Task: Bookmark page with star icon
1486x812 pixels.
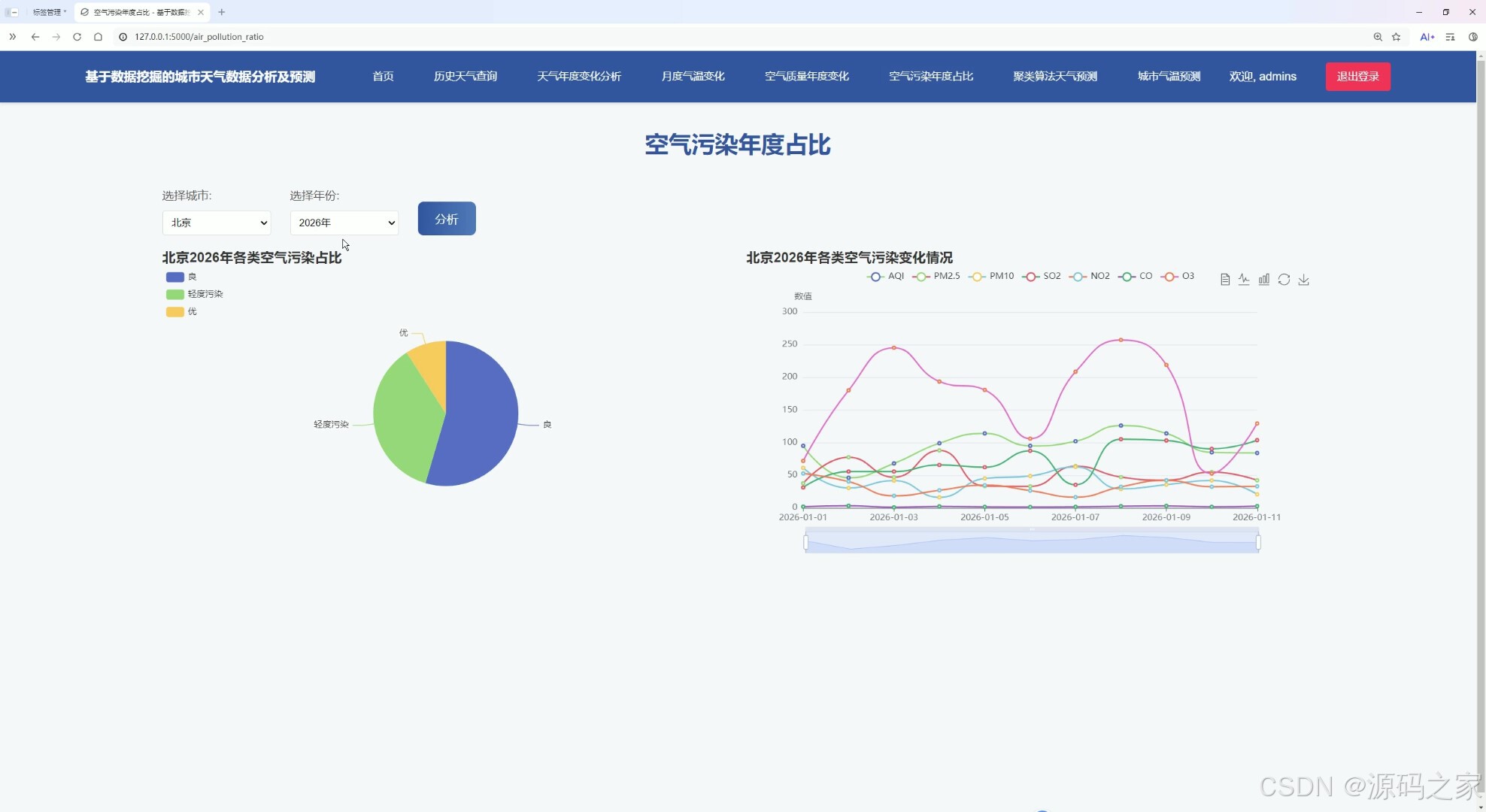Action: (x=1397, y=37)
